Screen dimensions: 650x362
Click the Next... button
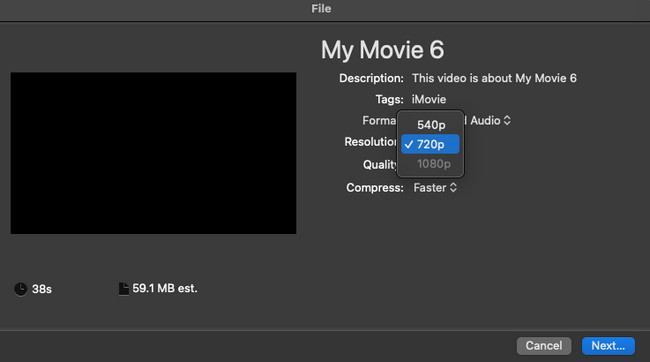pyautogui.click(x=608, y=346)
